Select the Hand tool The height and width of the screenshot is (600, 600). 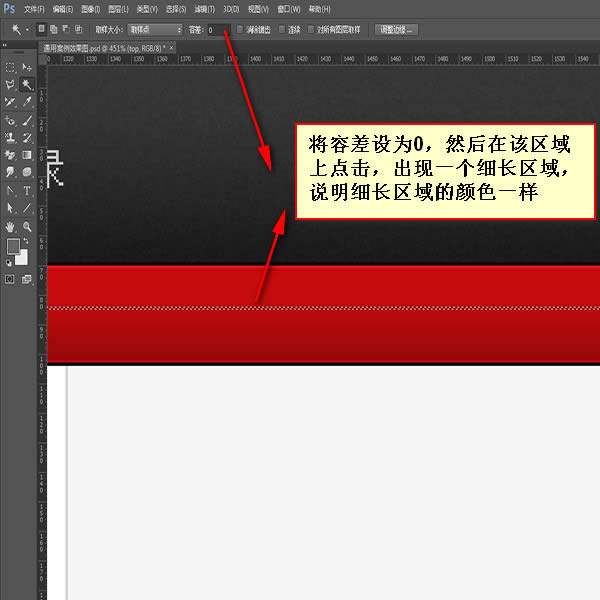10,227
